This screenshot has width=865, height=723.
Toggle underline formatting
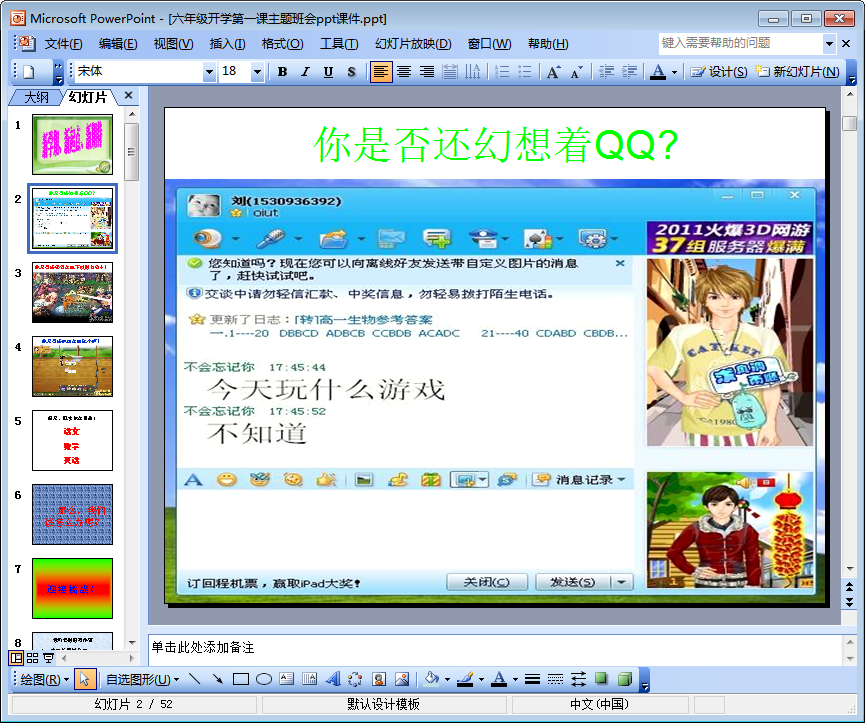(328, 72)
